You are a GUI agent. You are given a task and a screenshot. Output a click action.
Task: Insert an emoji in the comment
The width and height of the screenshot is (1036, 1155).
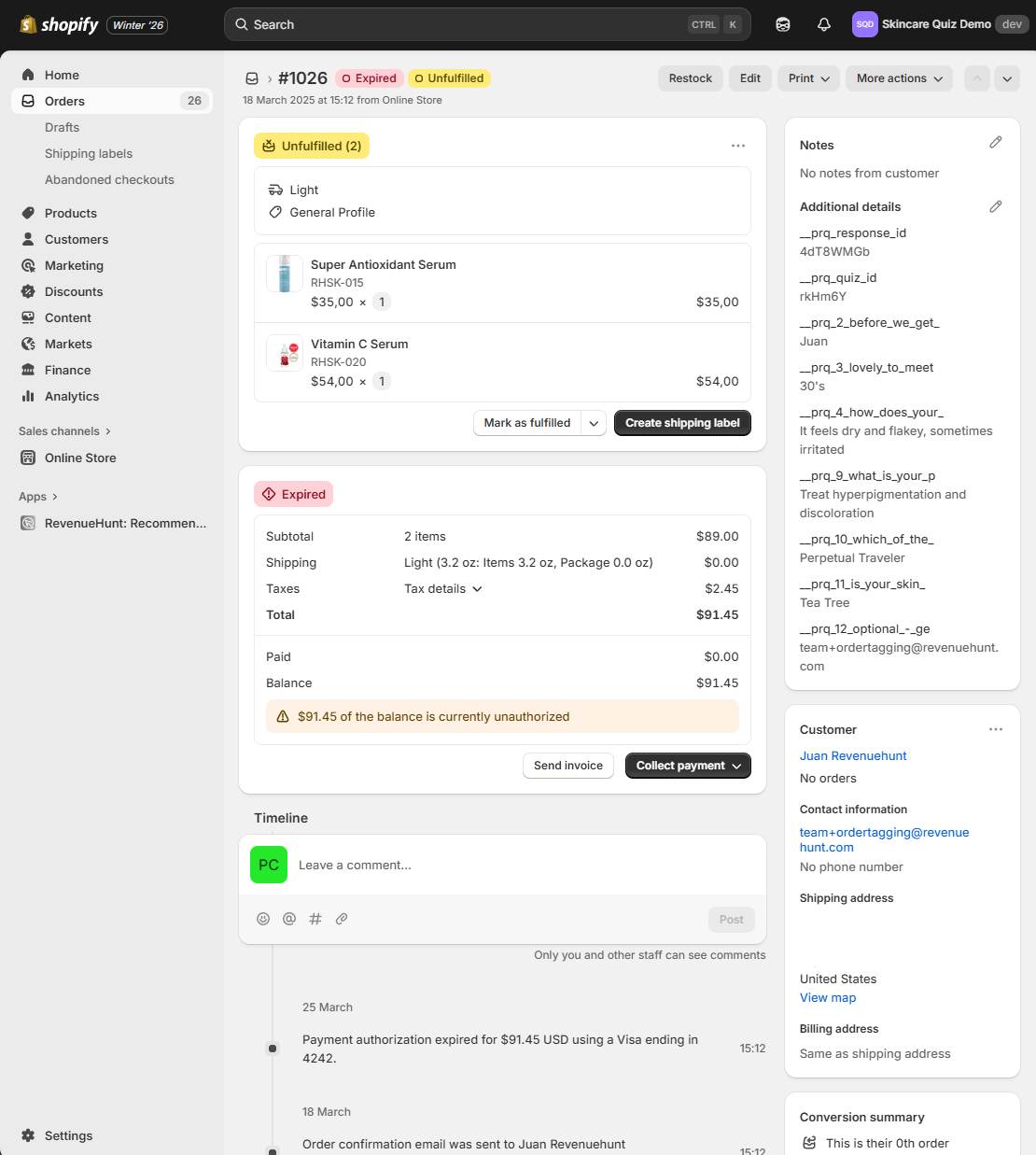(x=263, y=919)
